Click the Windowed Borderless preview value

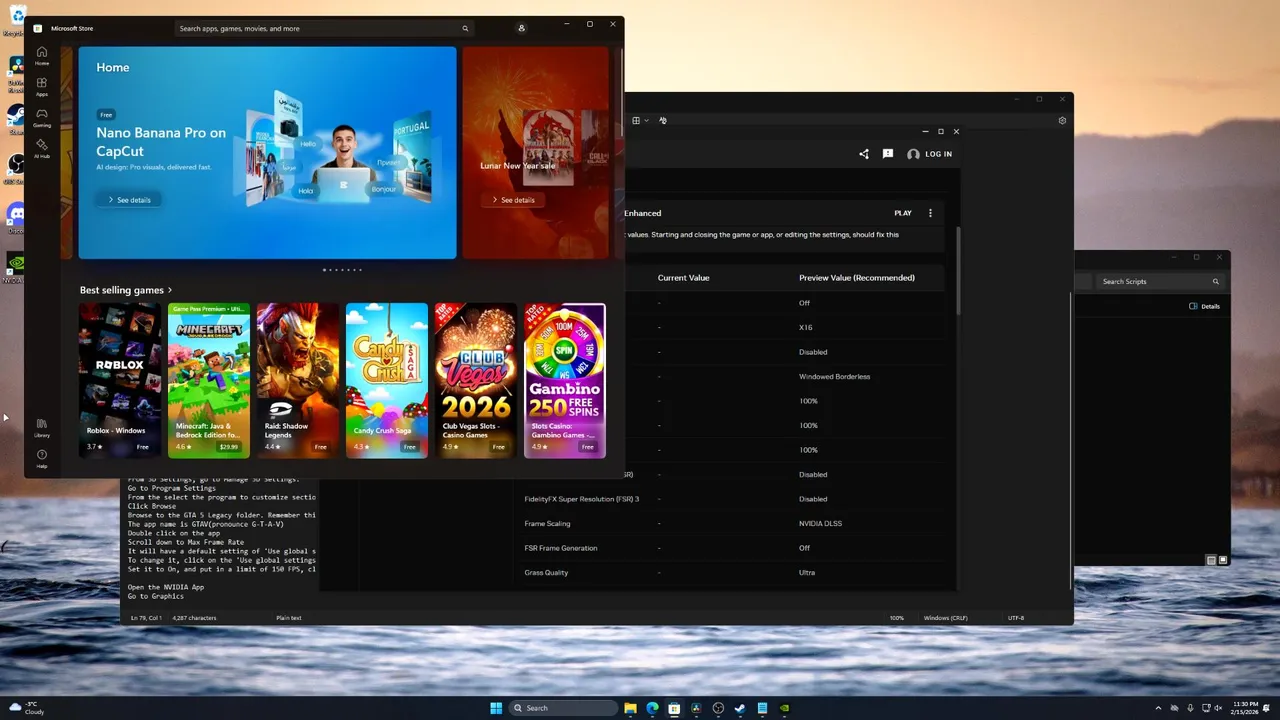click(835, 376)
